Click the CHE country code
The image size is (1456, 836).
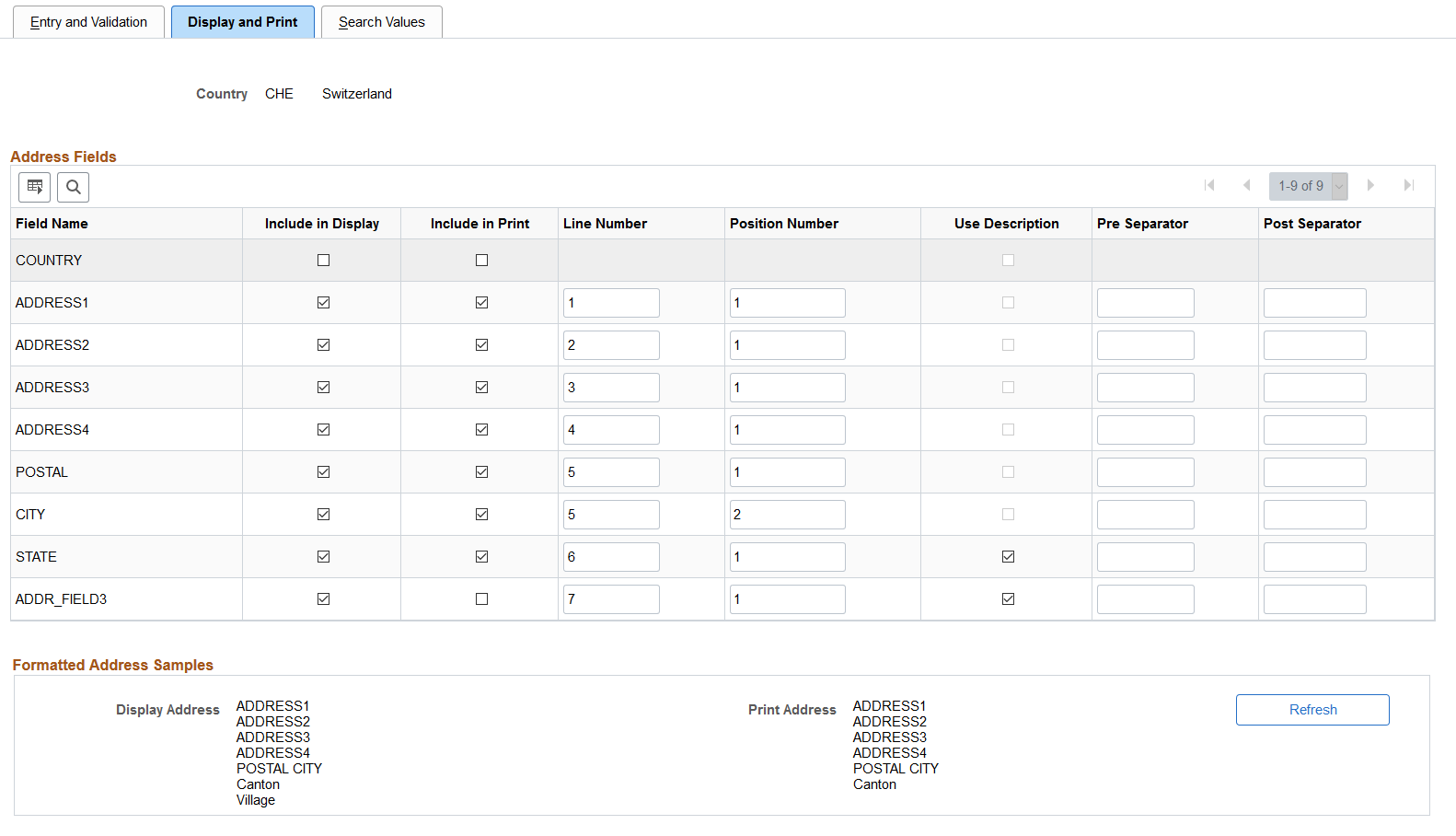(279, 94)
